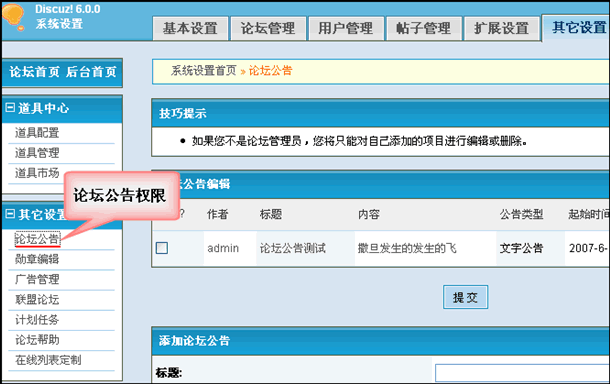Open 道具市场 in the sidebar

(37, 173)
